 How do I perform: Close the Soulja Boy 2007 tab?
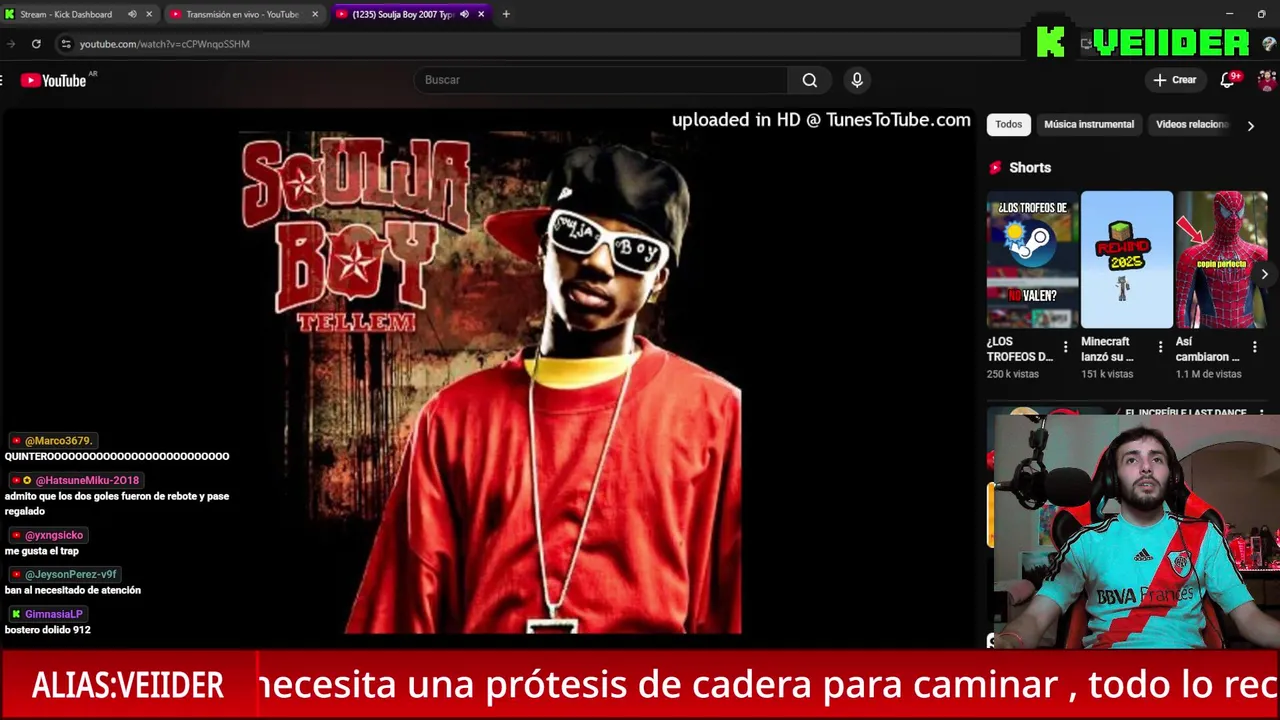[x=481, y=14]
